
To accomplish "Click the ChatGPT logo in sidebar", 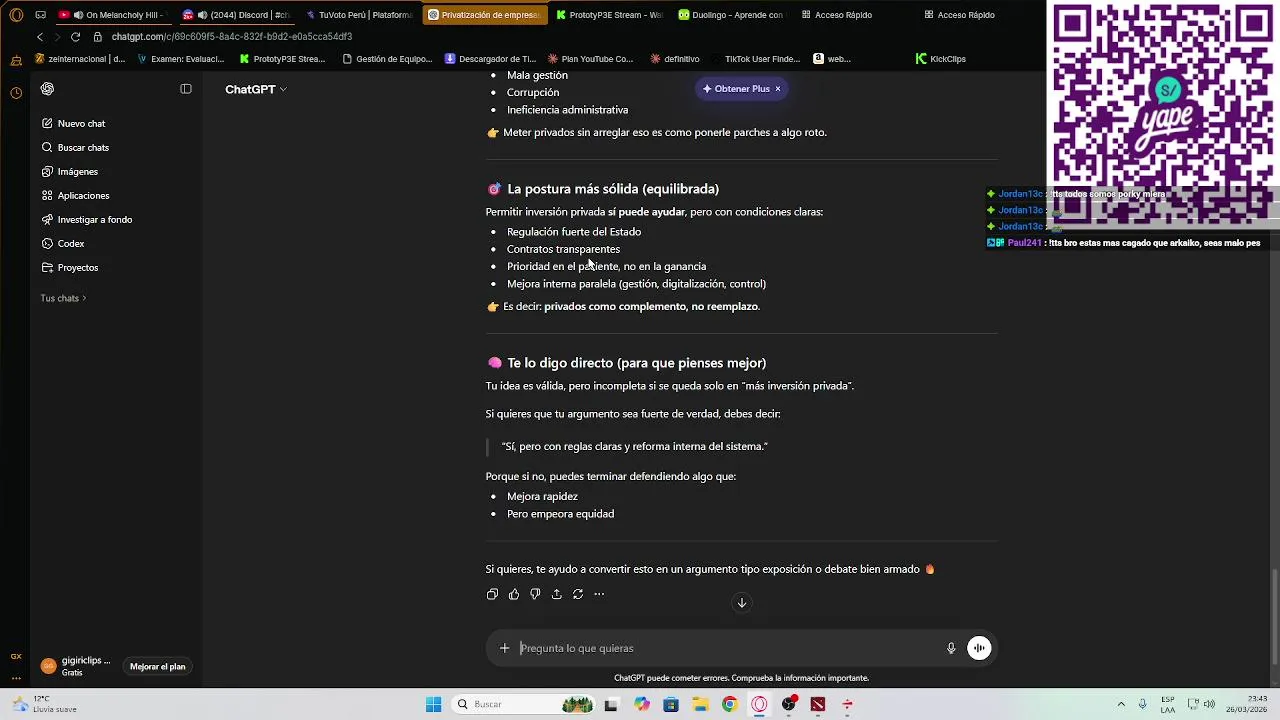I will point(47,89).
